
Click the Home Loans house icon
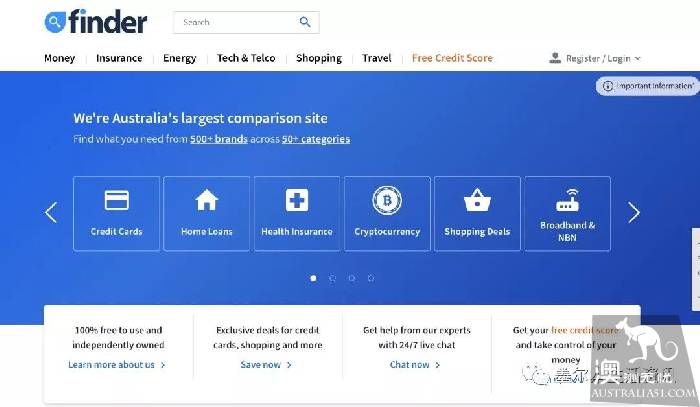[x=207, y=199]
